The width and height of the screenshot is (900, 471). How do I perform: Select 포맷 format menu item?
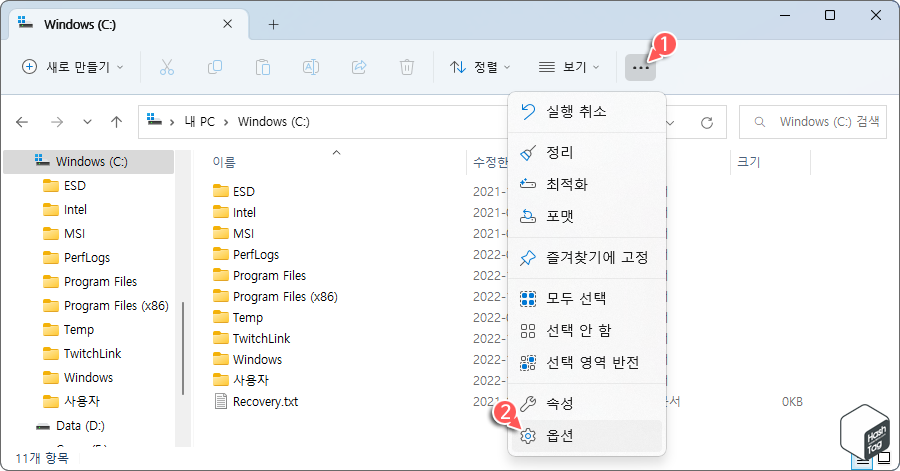[587, 216]
